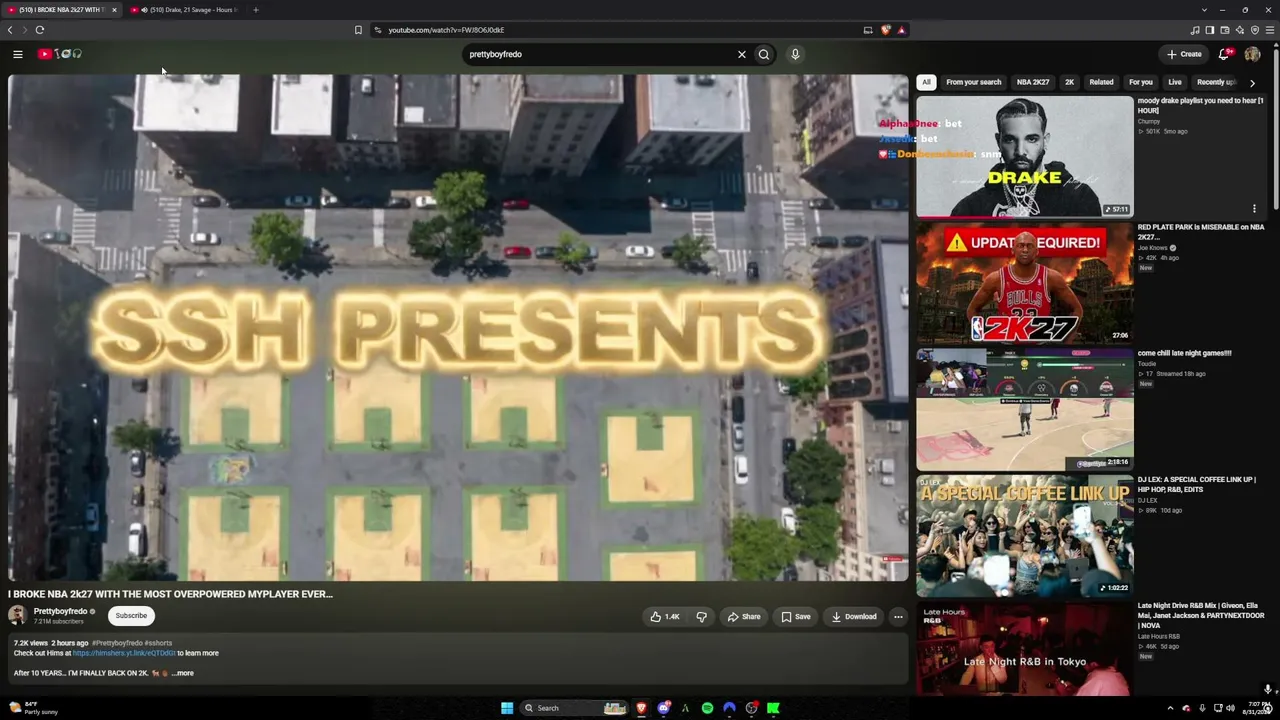
Task: Start voice search with microphone icon
Action: pyautogui.click(x=795, y=54)
